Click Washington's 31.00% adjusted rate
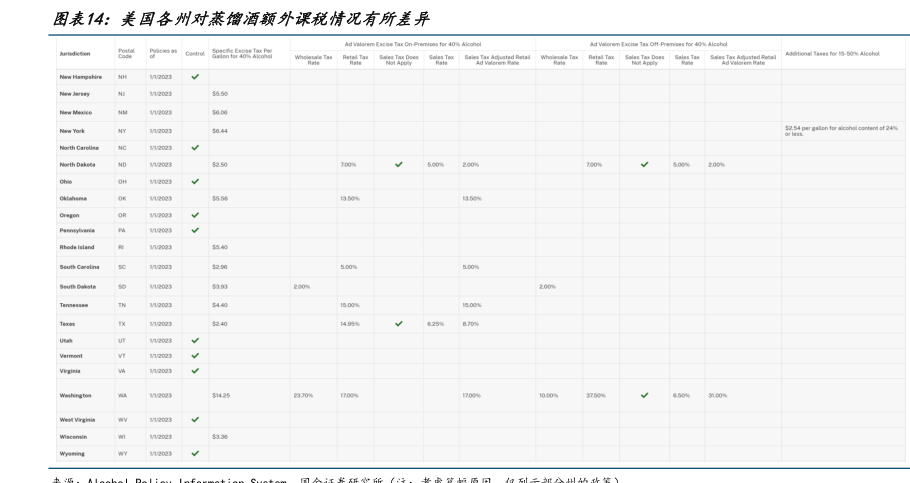Screen dimensions: 910x483 pos(717,395)
